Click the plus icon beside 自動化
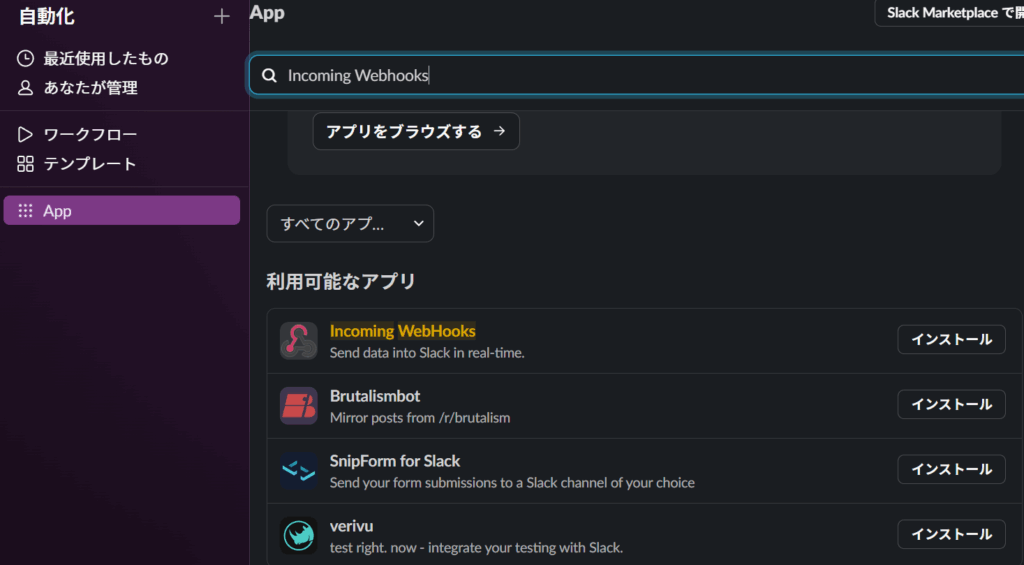 [x=221, y=17]
